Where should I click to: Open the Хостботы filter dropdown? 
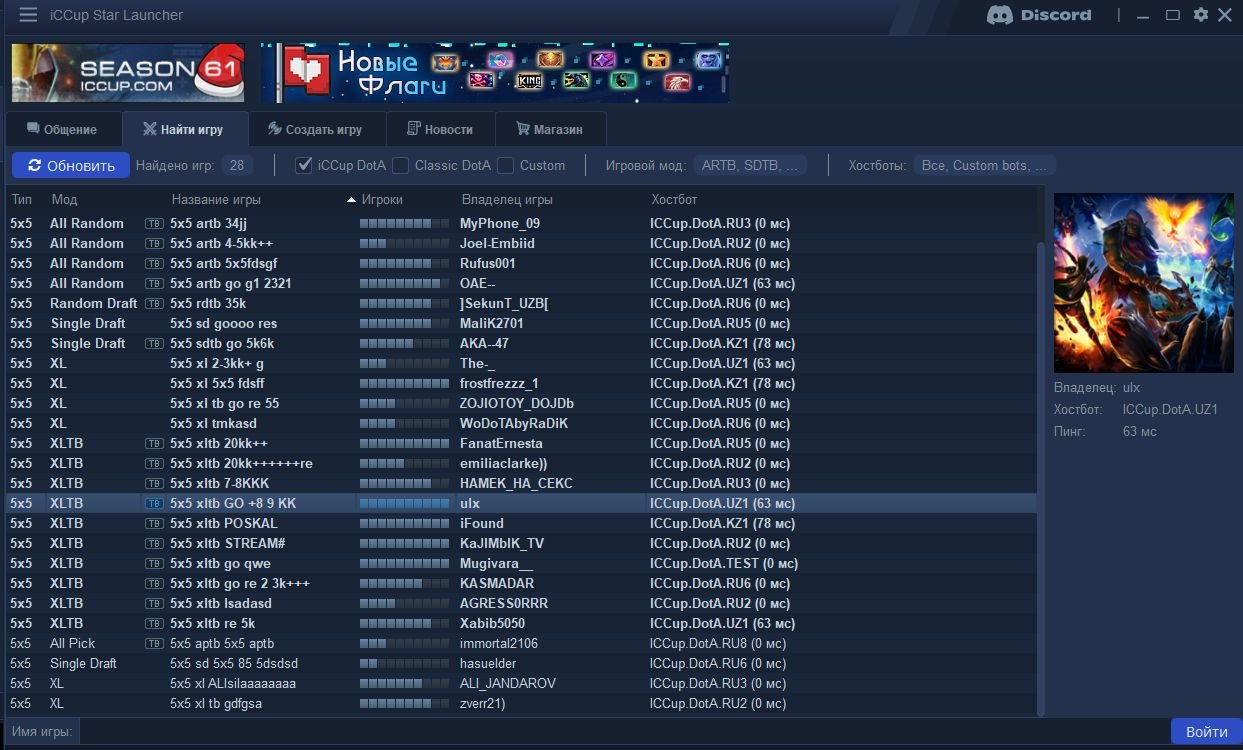pos(985,165)
